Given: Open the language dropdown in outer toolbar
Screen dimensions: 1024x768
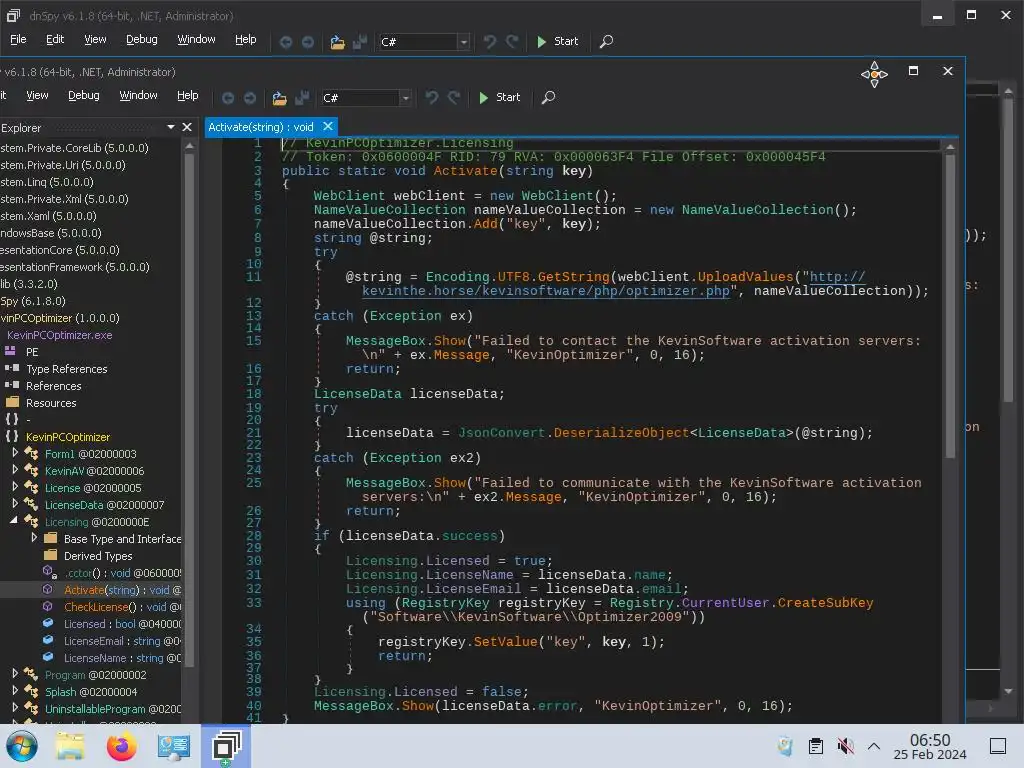Looking at the screenshot, I should 463,42.
